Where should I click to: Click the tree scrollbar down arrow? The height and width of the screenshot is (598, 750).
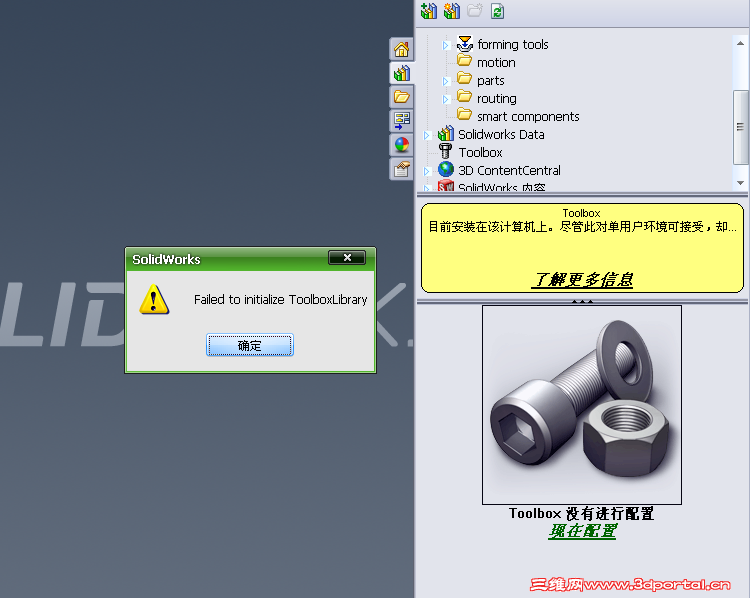740,183
